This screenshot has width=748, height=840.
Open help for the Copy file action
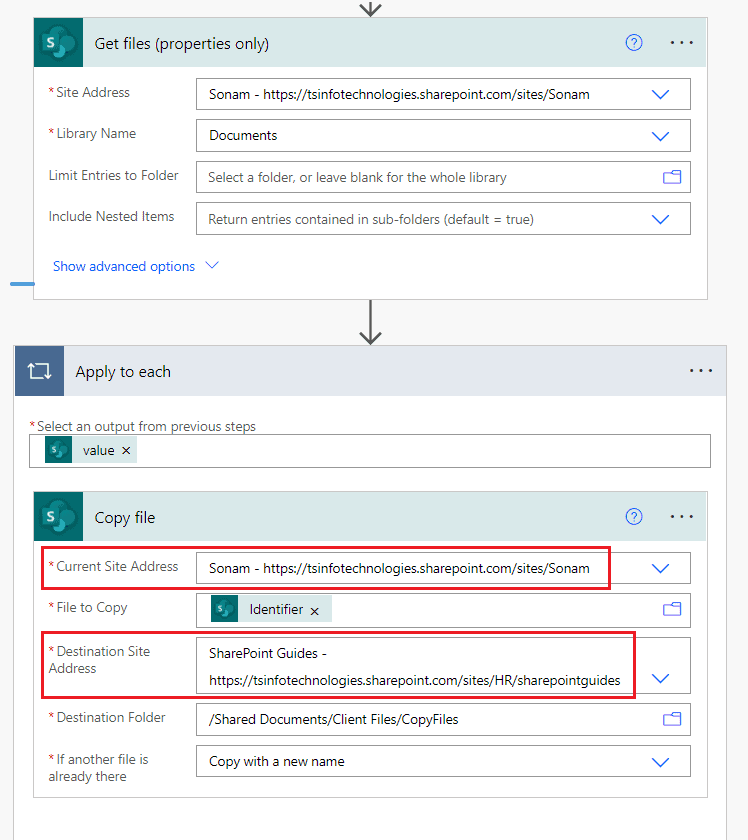634,516
